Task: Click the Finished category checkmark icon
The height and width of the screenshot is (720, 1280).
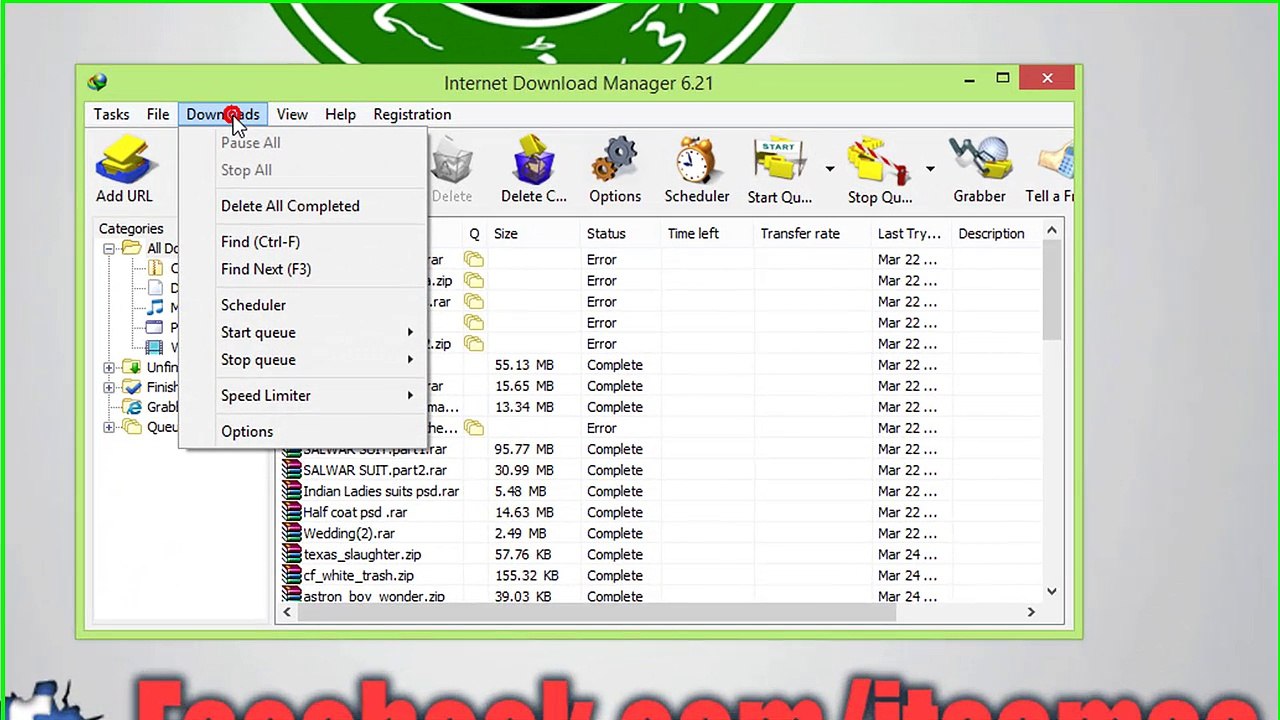Action: (131, 387)
